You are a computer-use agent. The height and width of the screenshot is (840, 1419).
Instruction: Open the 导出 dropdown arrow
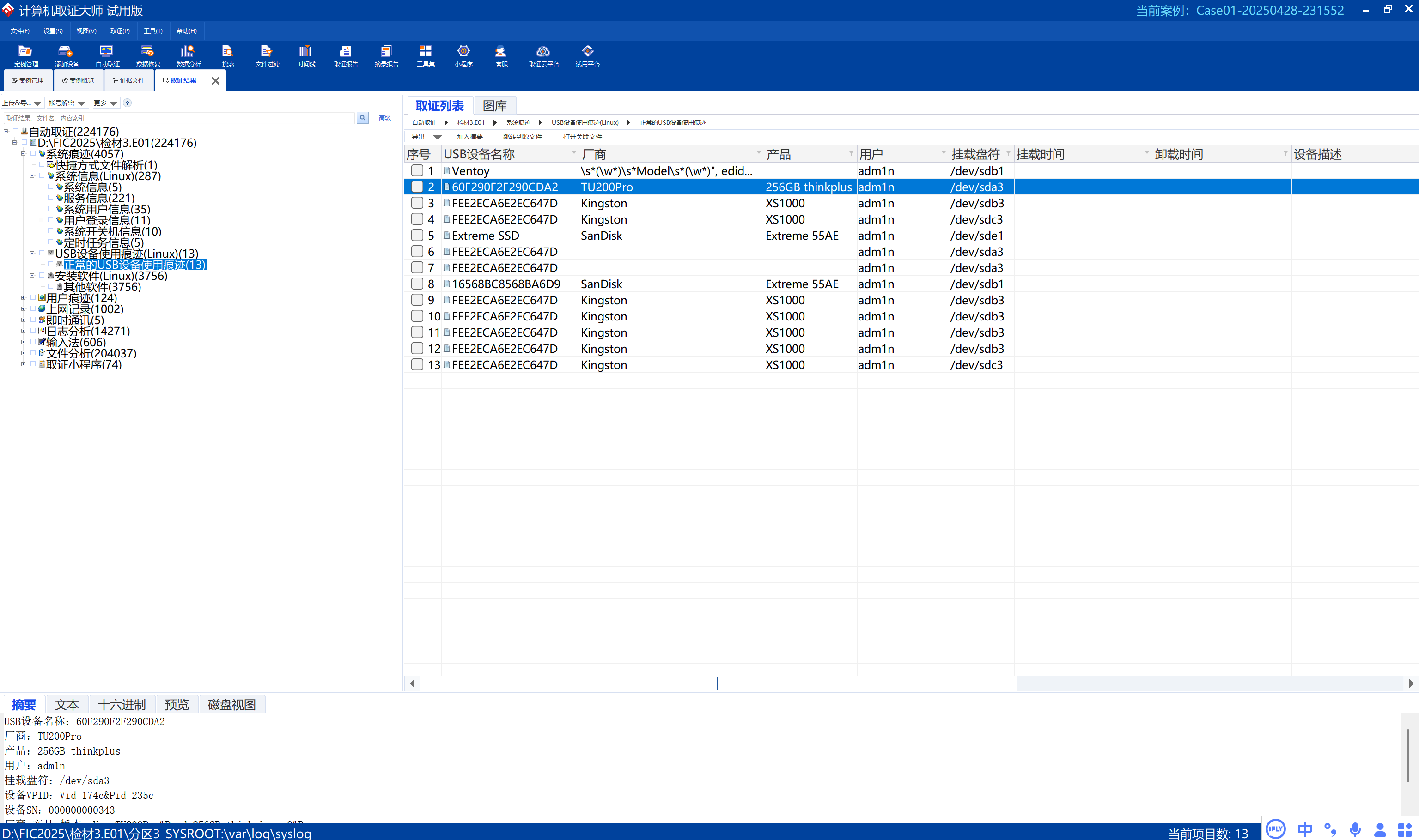click(437, 137)
